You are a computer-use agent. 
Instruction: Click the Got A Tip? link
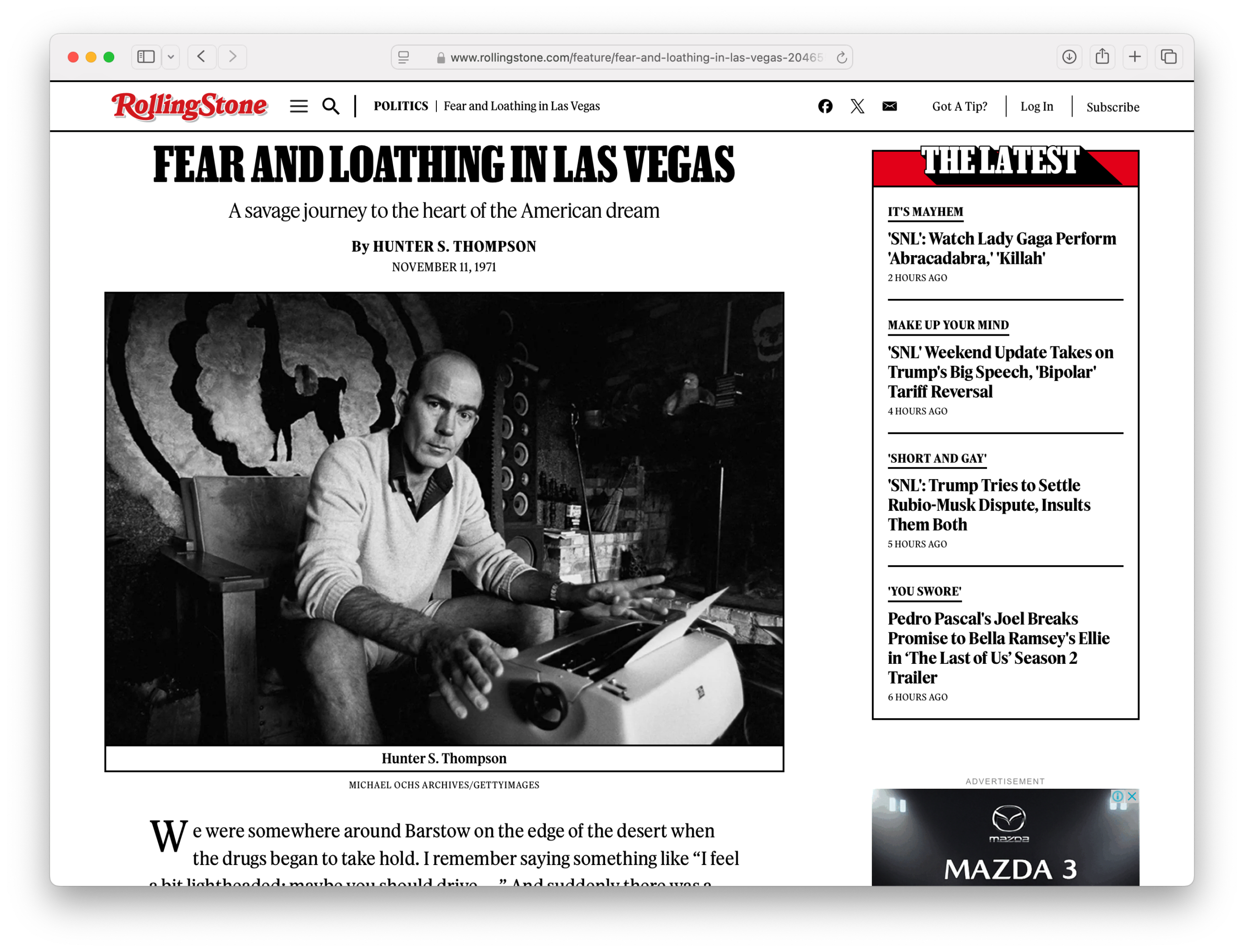pos(960,106)
